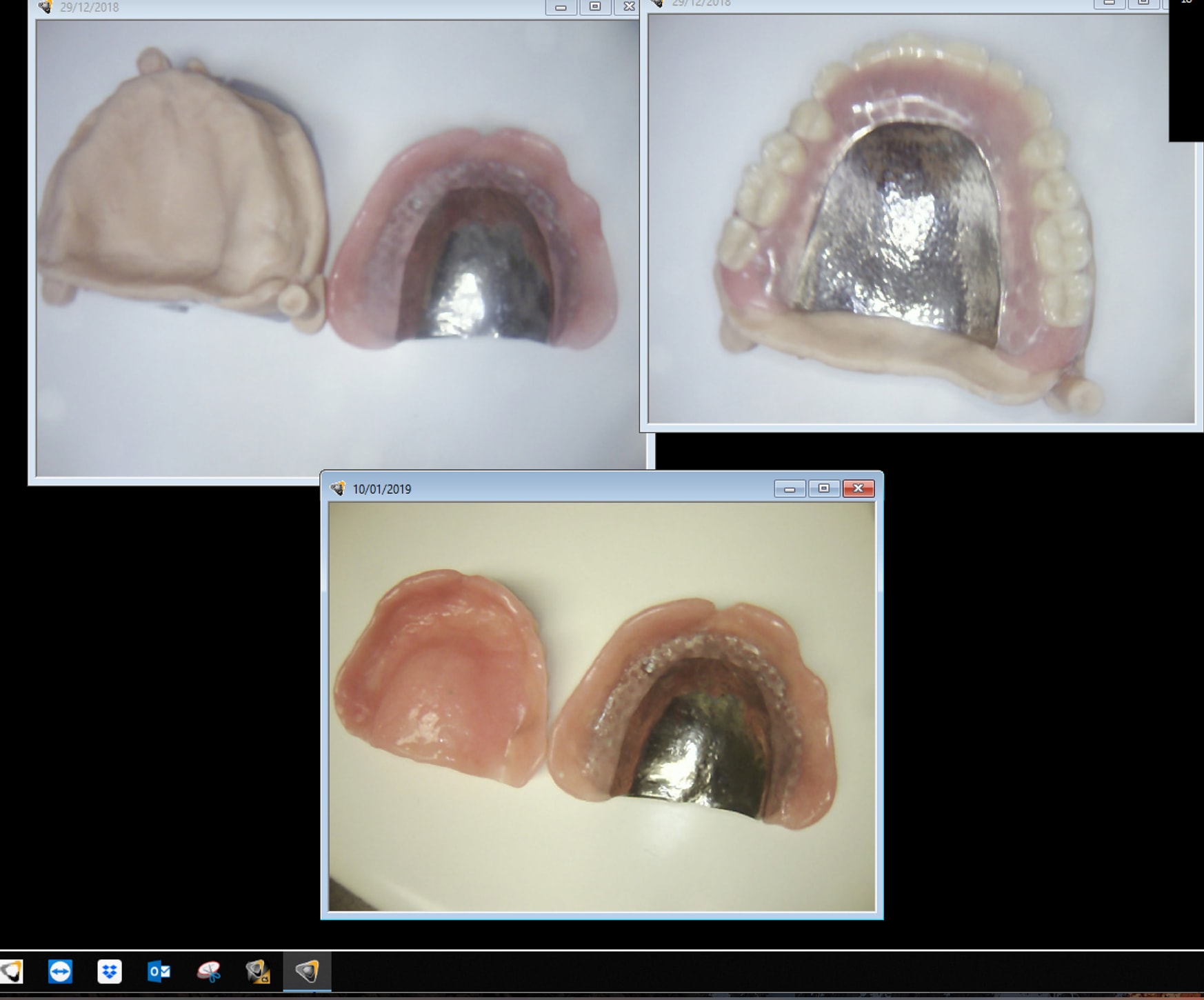Screen dimensions: 1204x1000
Task: Open Outlook from the taskbar
Action: pyautogui.click(x=159, y=971)
